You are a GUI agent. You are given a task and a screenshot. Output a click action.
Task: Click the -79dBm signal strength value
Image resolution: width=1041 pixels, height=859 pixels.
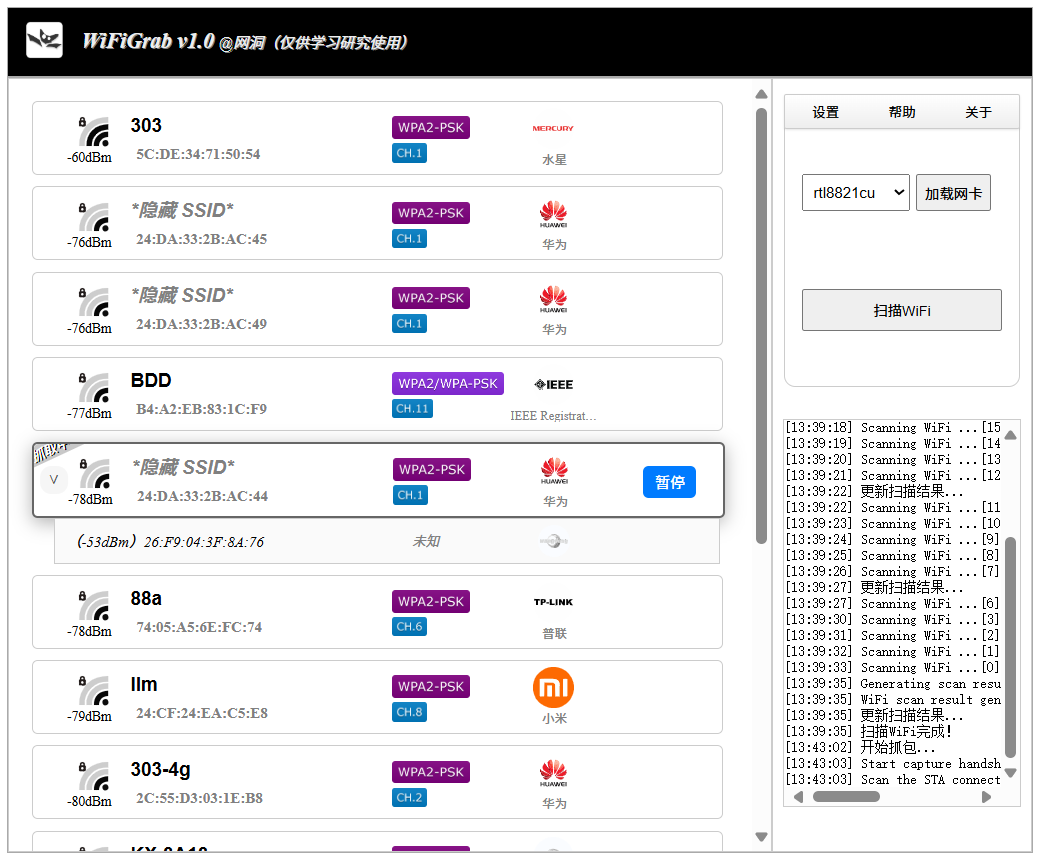click(89, 716)
